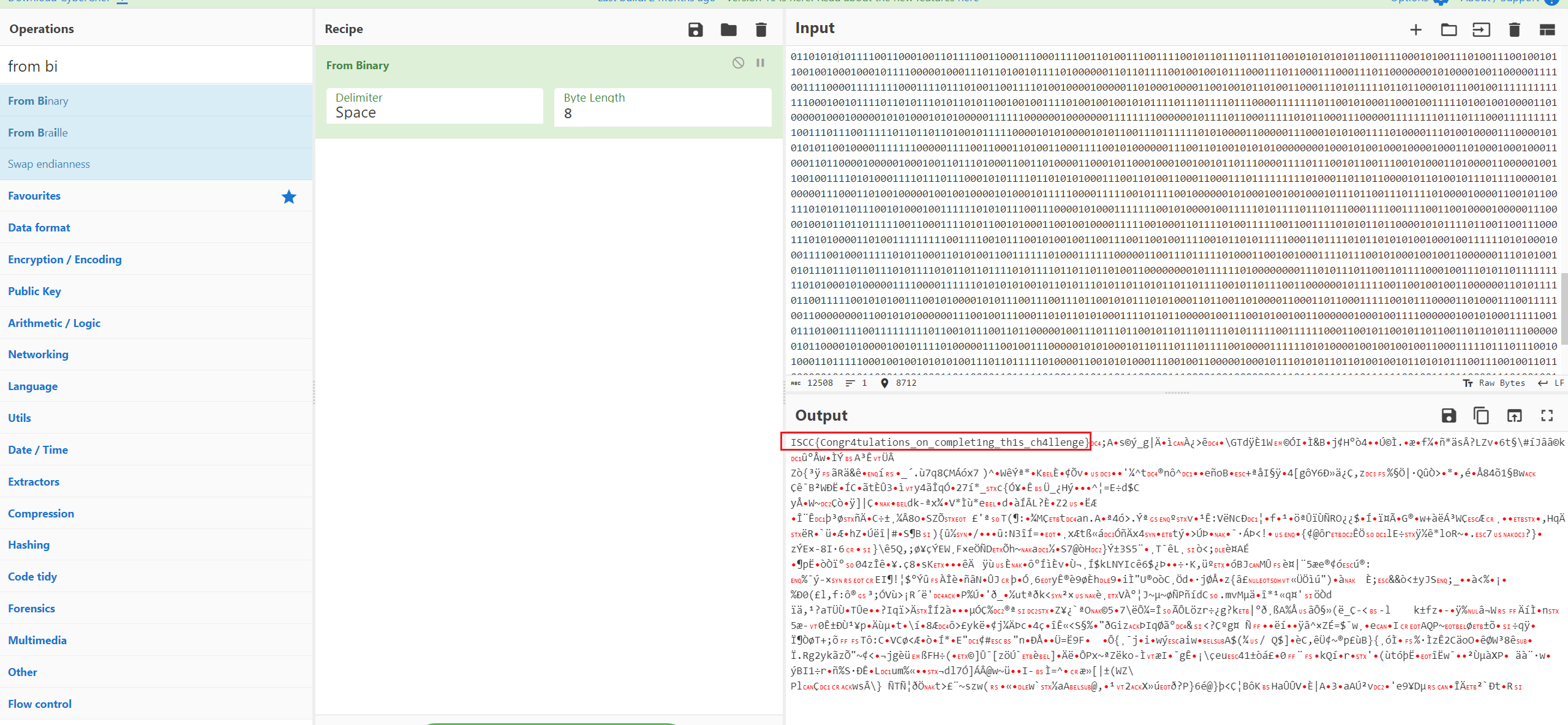Copy raw output to clipboard
Viewport: 1568px width, 725px height.
tap(1481, 416)
